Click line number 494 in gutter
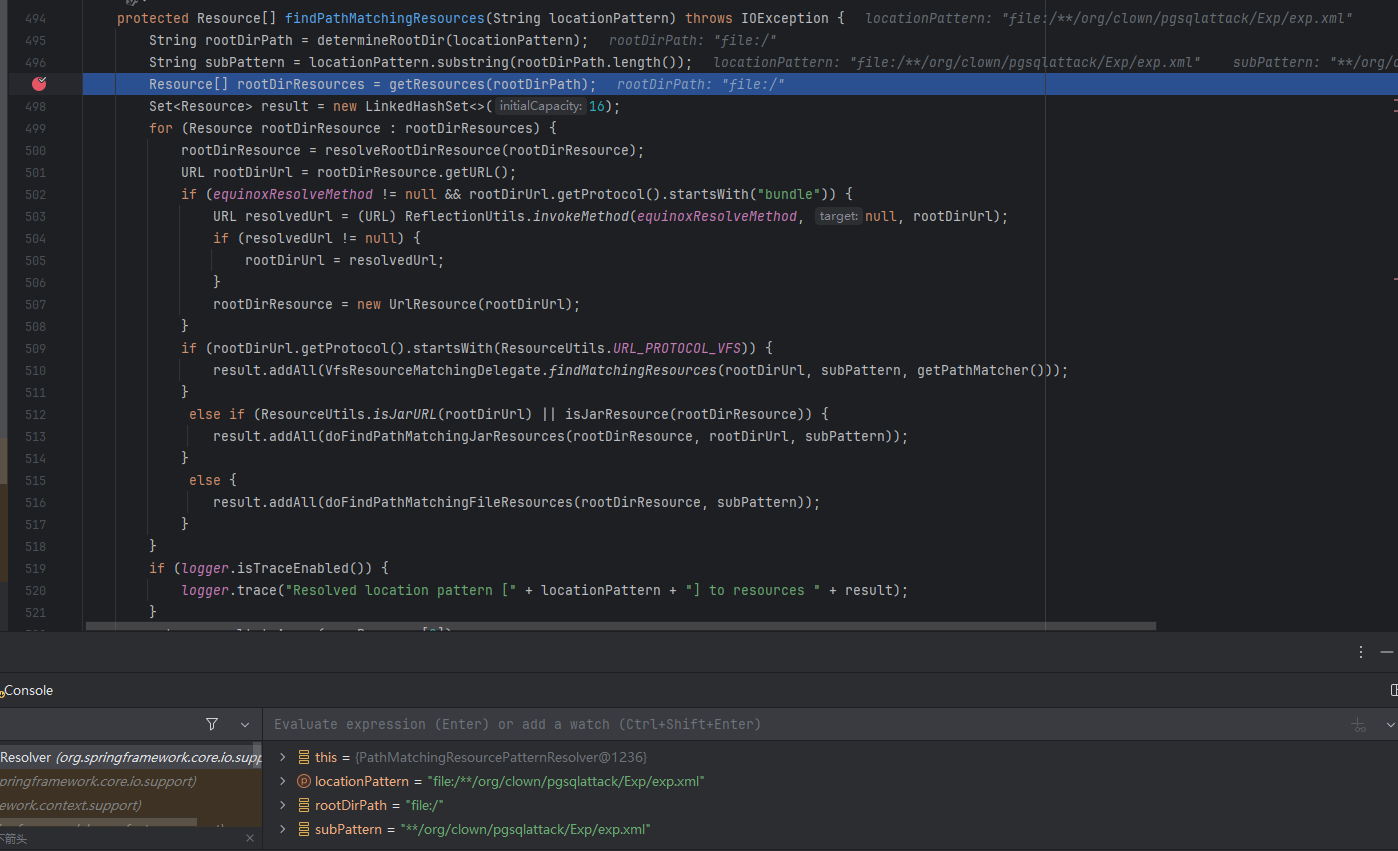The width and height of the screenshot is (1398, 851). tap(35, 18)
